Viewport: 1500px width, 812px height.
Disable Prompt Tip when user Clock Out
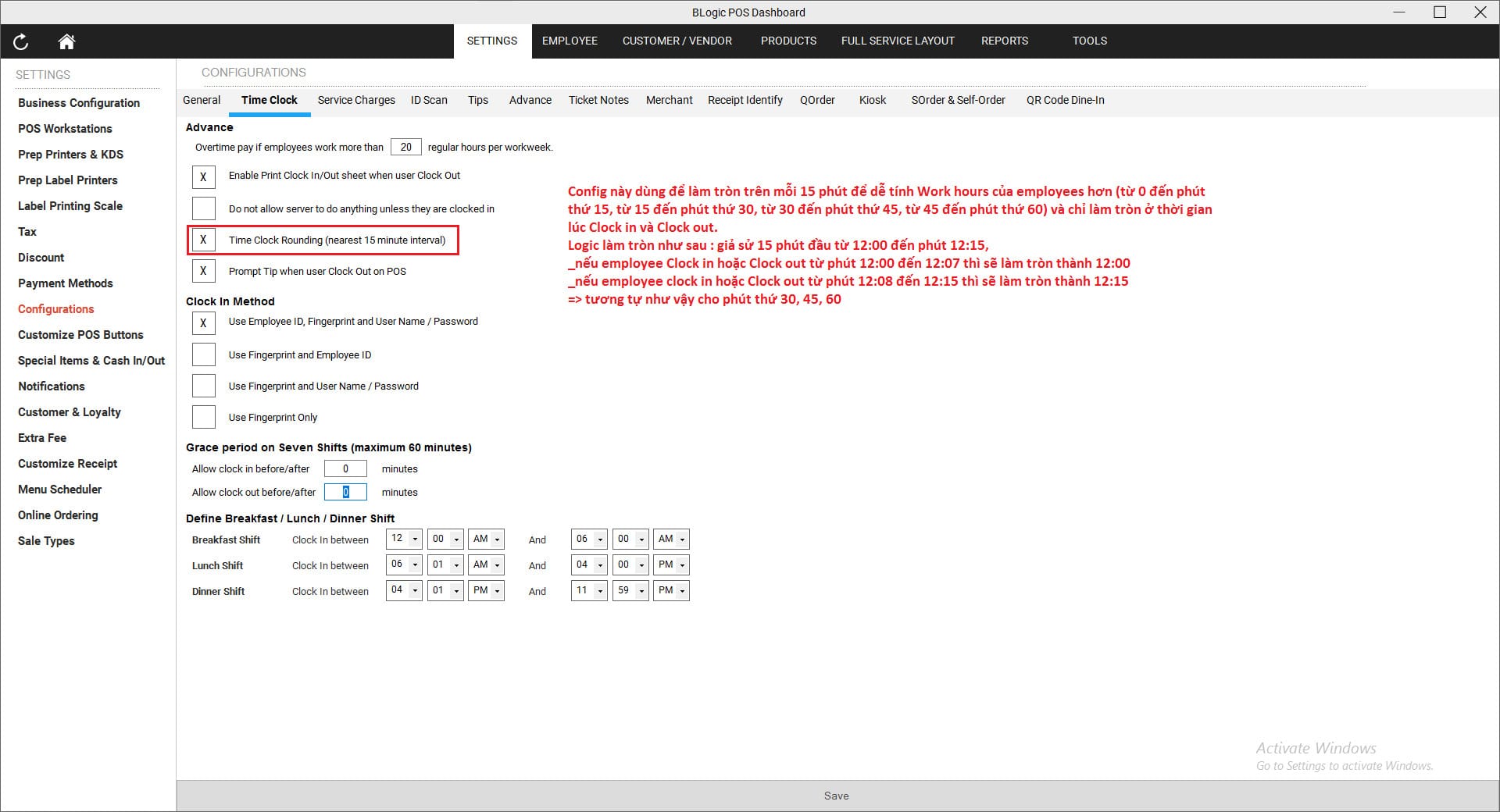(x=203, y=270)
